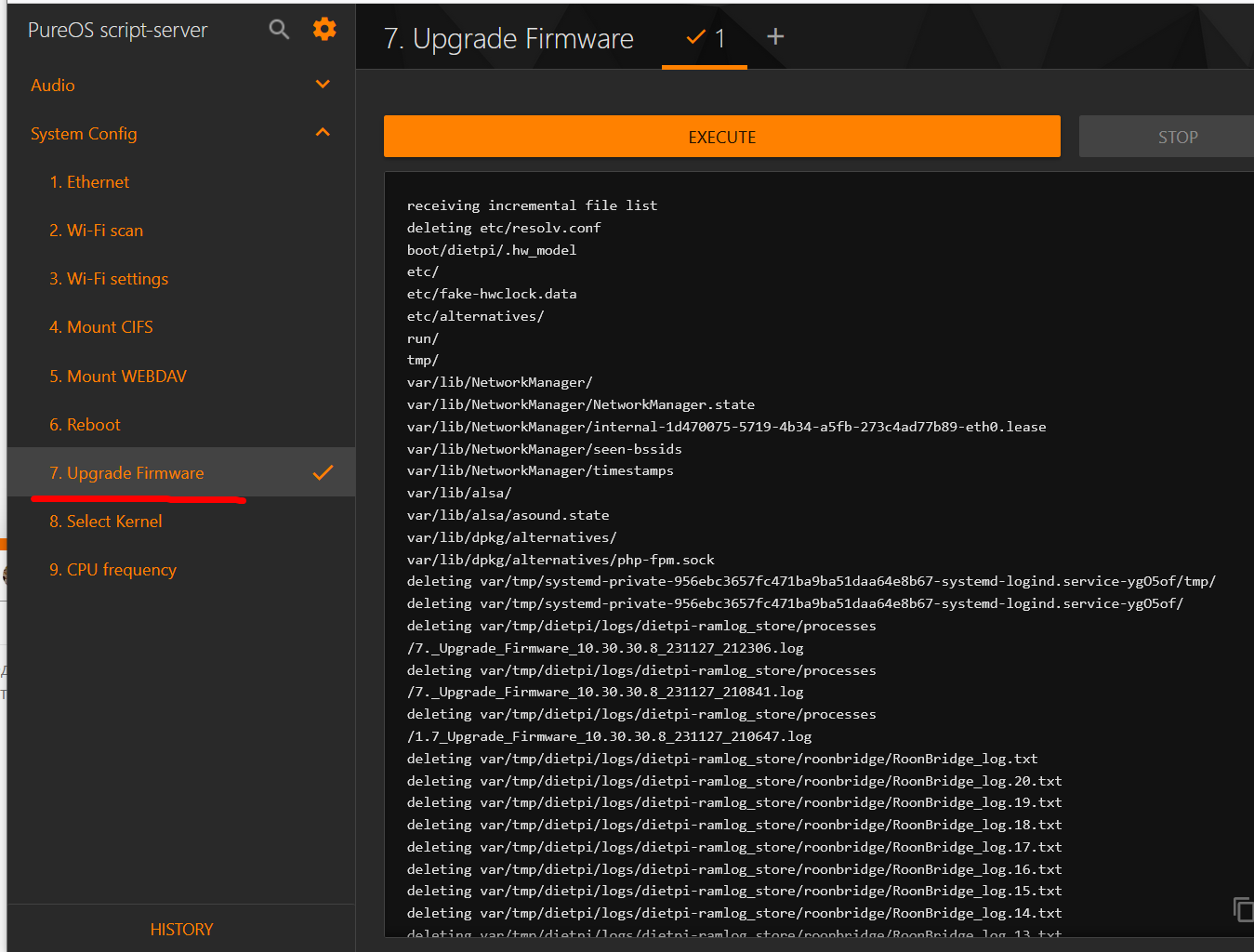Click checkmark beside Upgrade Firmware sidebar item
Viewport: 1254px width, 952px height.
[323, 473]
